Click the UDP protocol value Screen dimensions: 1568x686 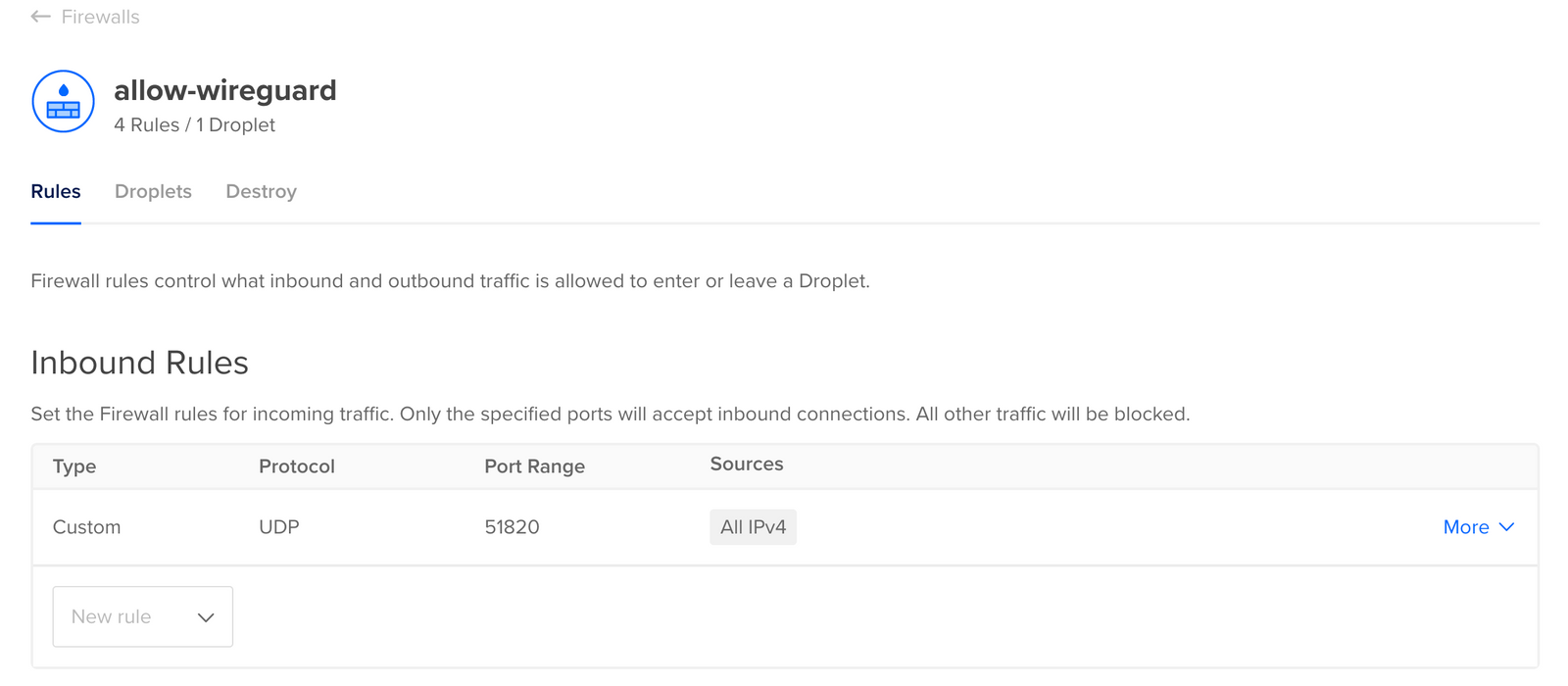coord(279,527)
